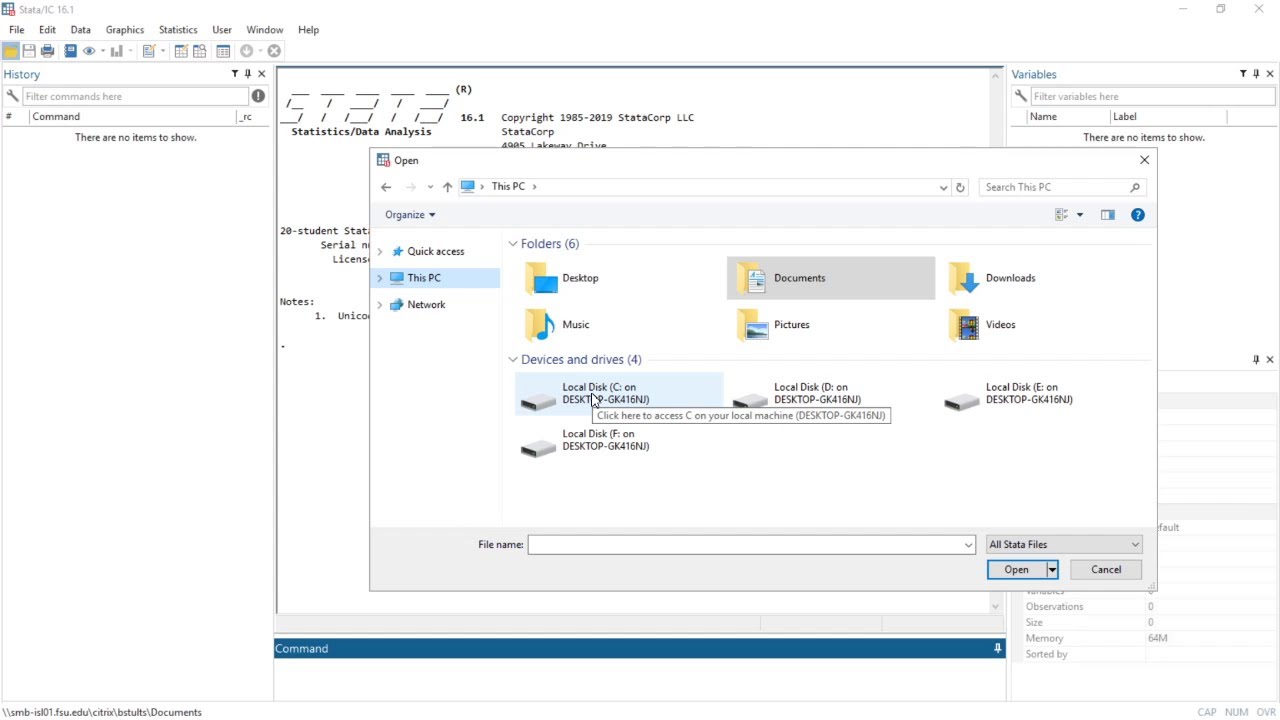Screen dimensions: 1280x720
Task: Click the Variables panel pin icon
Action: 1256,74
